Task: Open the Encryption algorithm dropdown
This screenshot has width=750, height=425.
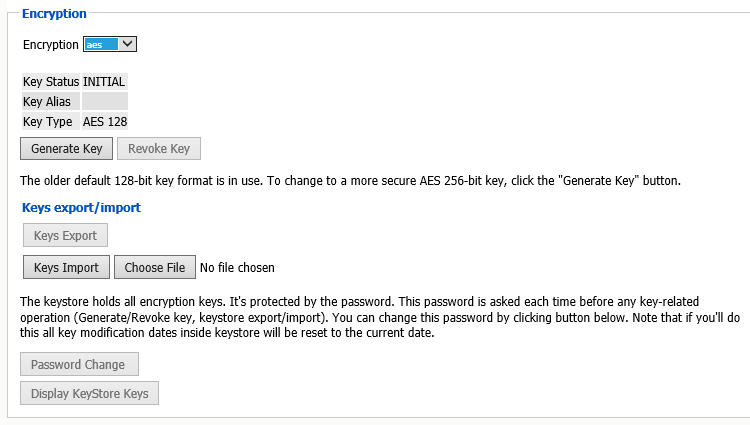Action: 110,44
